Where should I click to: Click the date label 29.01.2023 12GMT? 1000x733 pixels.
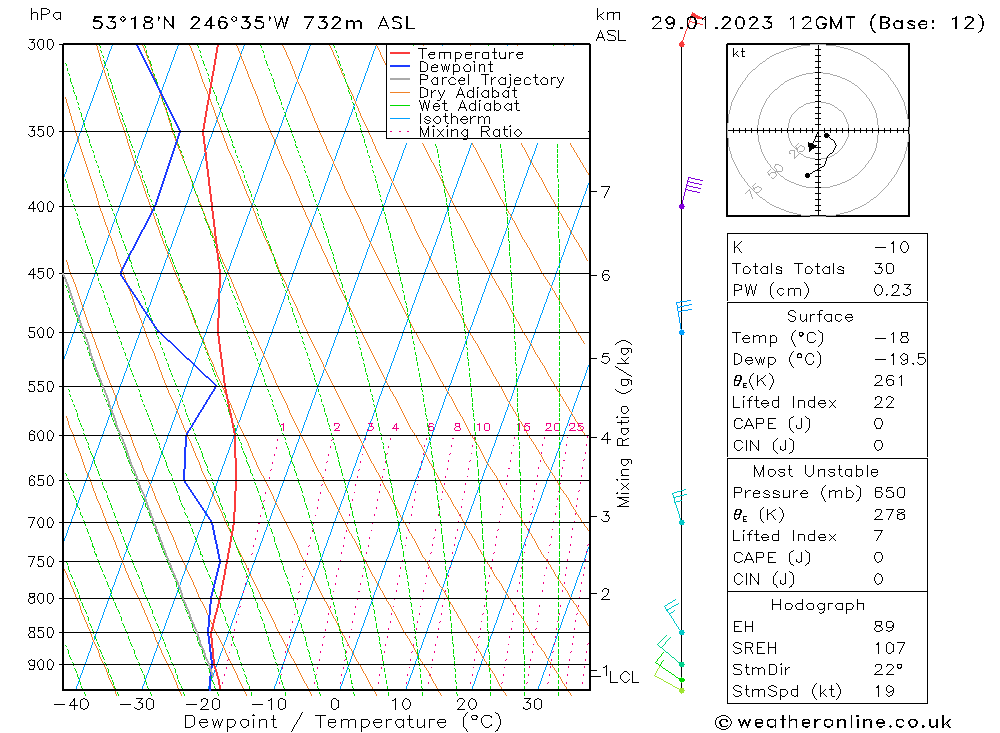(x=753, y=24)
